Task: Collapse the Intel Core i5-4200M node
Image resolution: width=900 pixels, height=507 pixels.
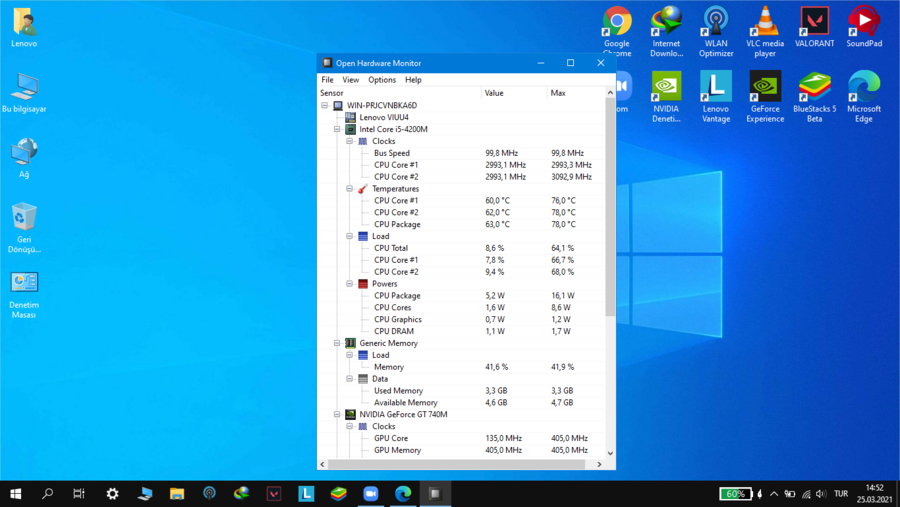Action: tap(337, 129)
